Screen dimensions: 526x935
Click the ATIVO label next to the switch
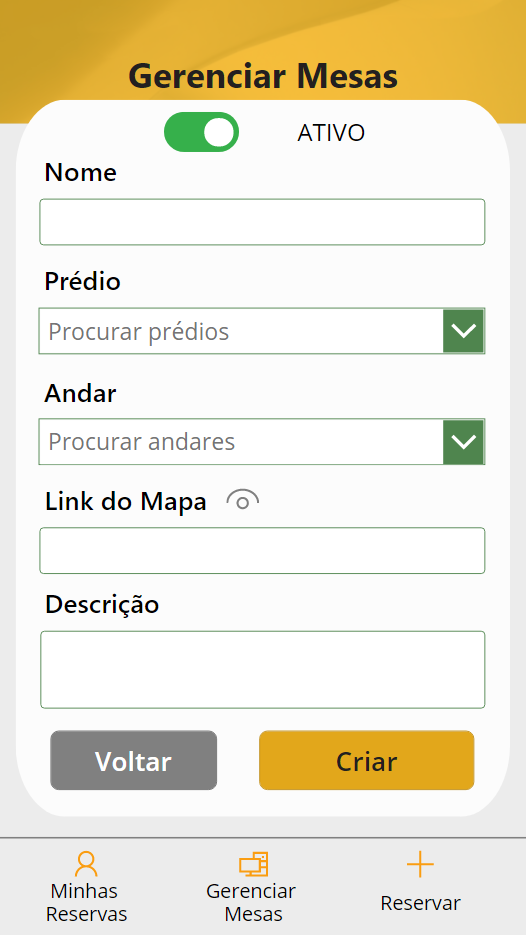[331, 133]
